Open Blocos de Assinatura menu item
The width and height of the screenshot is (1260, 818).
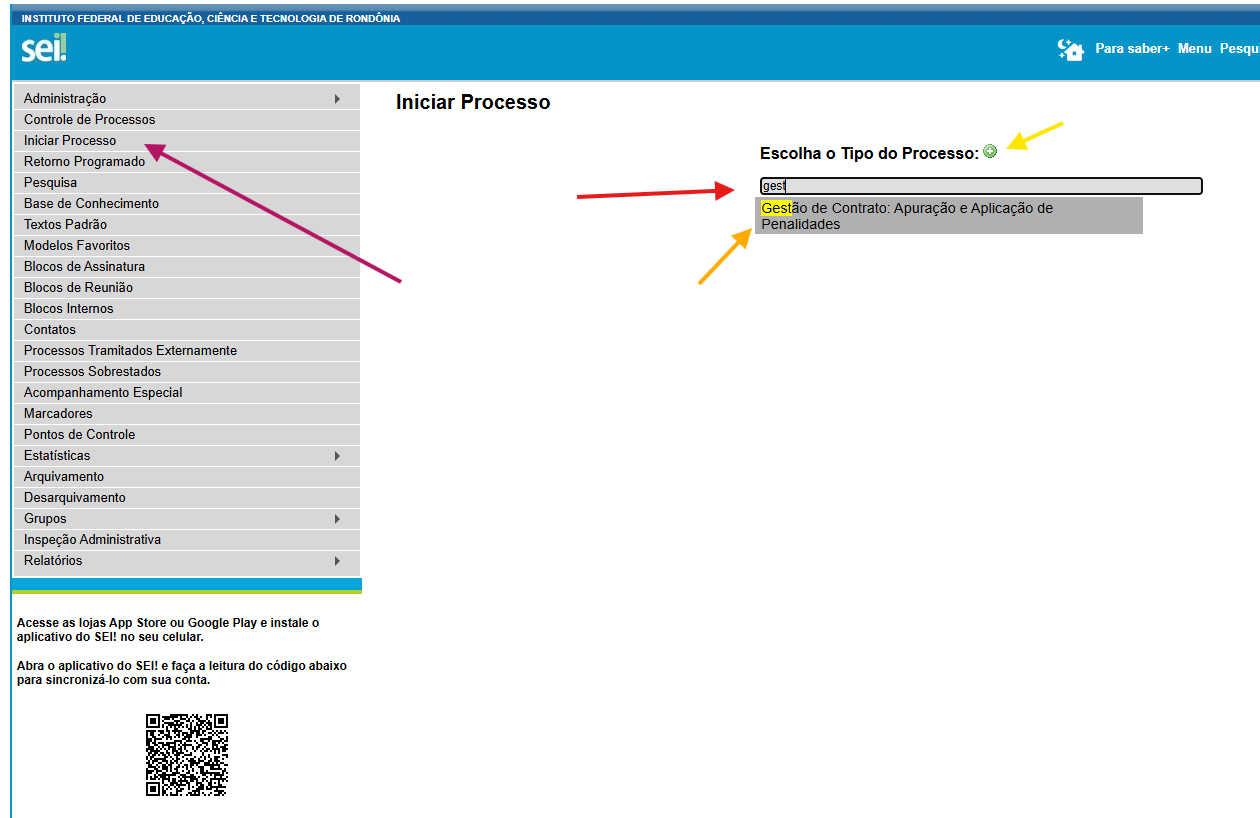pos(84,267)
